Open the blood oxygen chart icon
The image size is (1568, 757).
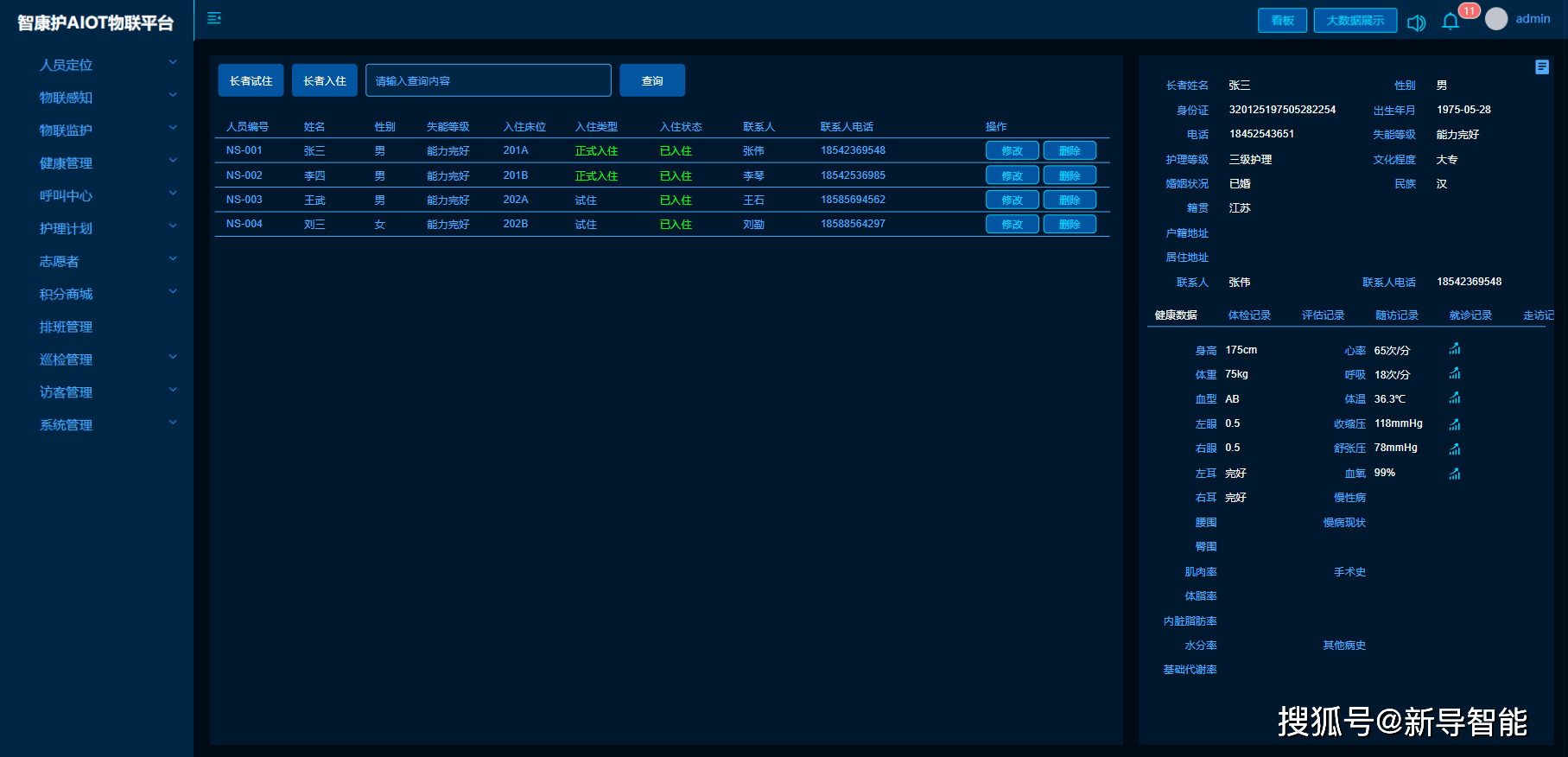point(1455,474)
